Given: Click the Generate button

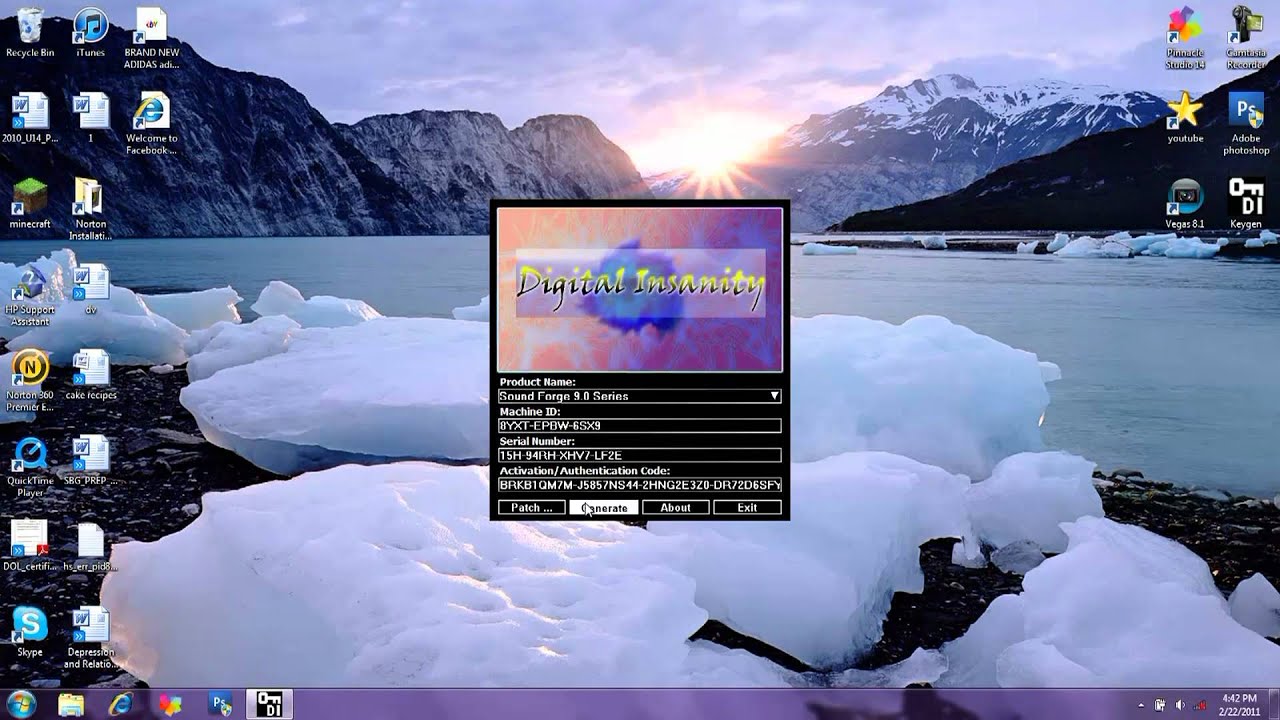Looking at the screenshot, I should click(604, 508).
